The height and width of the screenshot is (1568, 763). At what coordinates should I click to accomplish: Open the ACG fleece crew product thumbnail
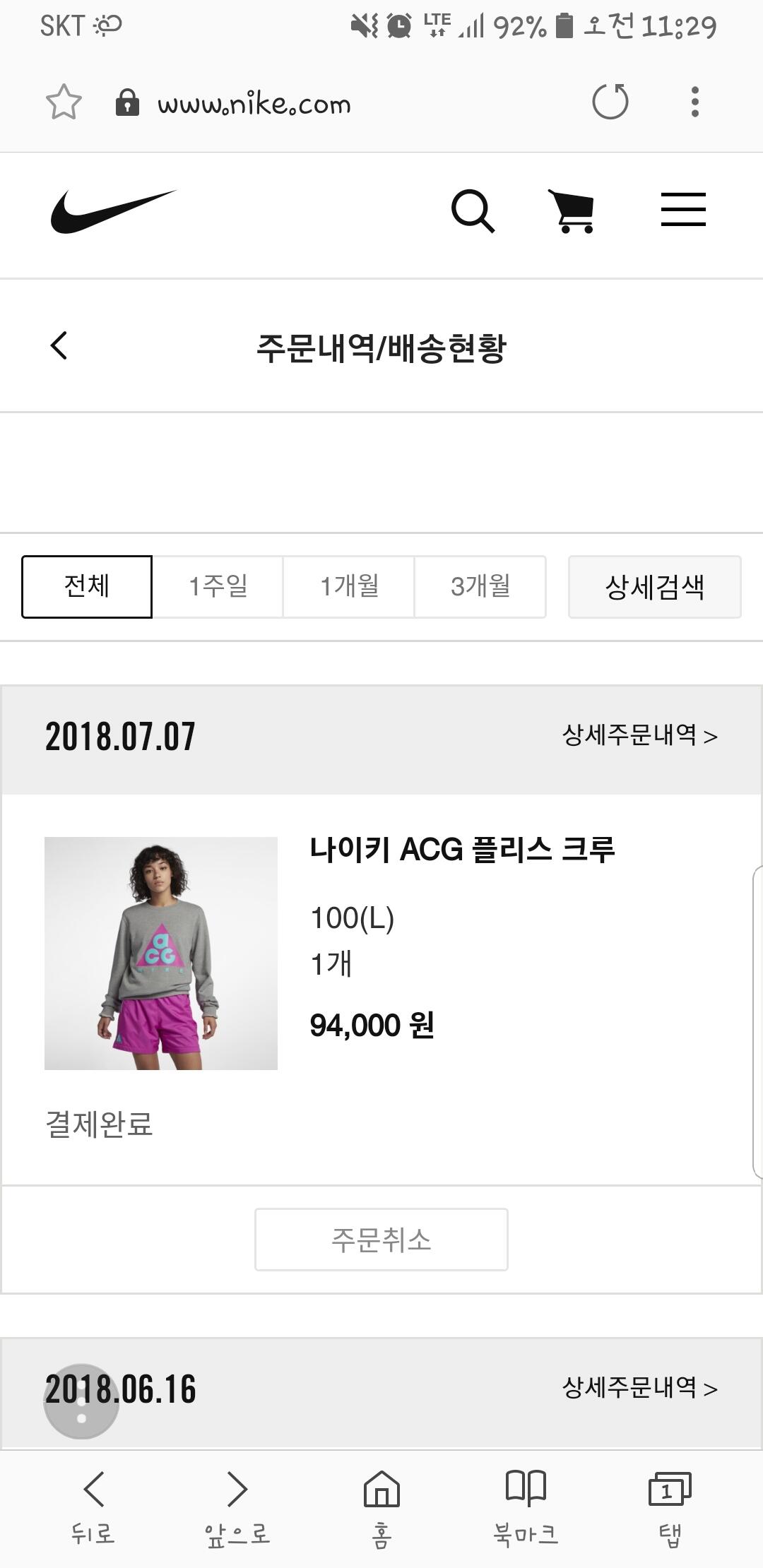click(x=161, y=954)
